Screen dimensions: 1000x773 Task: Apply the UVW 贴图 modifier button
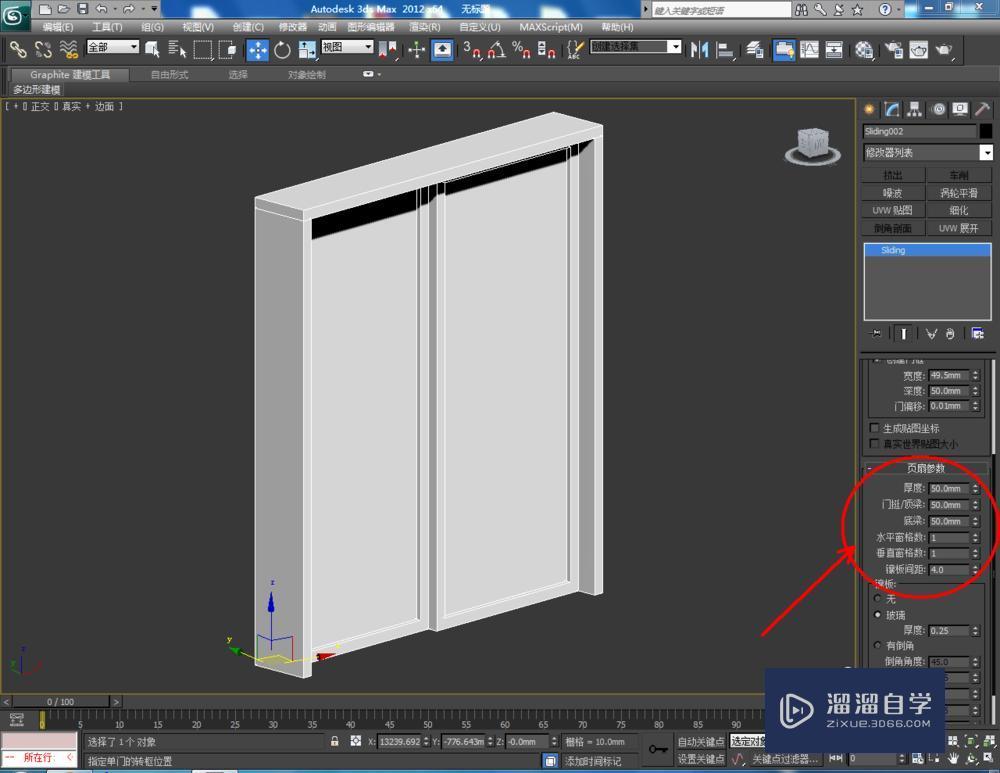[x=891, y=210]
